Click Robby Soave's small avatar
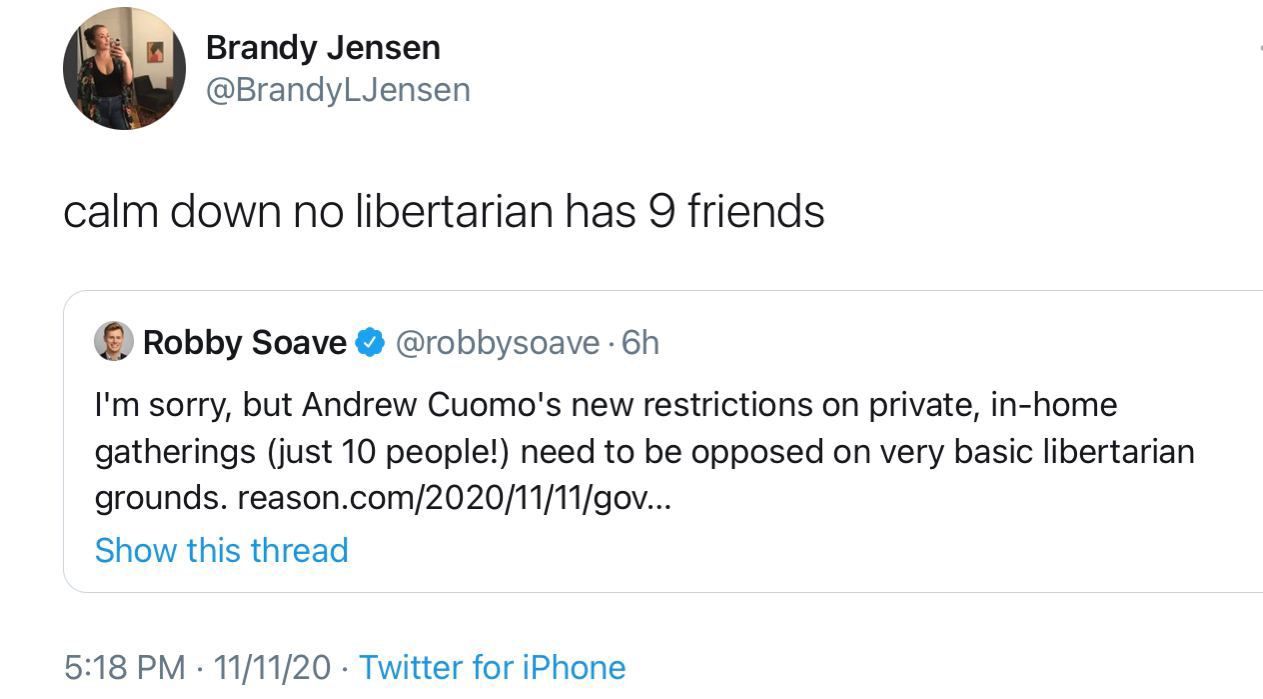 (113, 342)
